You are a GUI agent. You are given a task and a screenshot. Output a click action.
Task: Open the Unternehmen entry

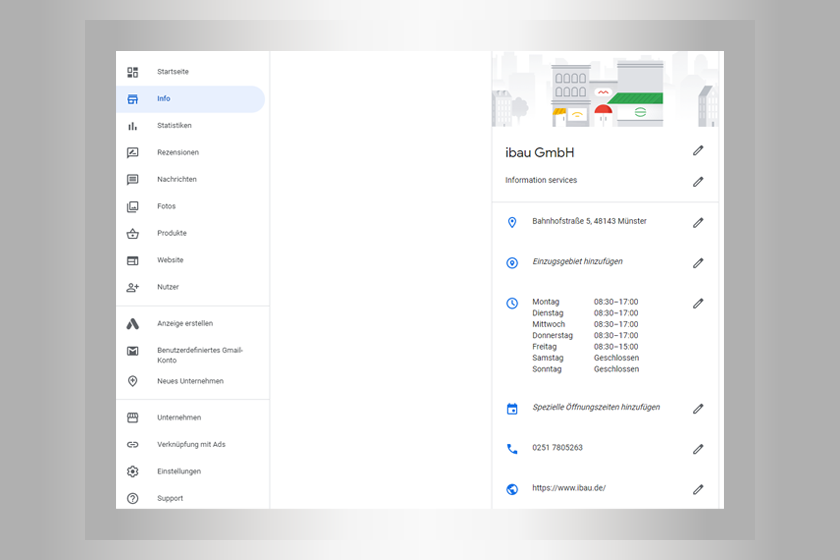tap(192, 417)
